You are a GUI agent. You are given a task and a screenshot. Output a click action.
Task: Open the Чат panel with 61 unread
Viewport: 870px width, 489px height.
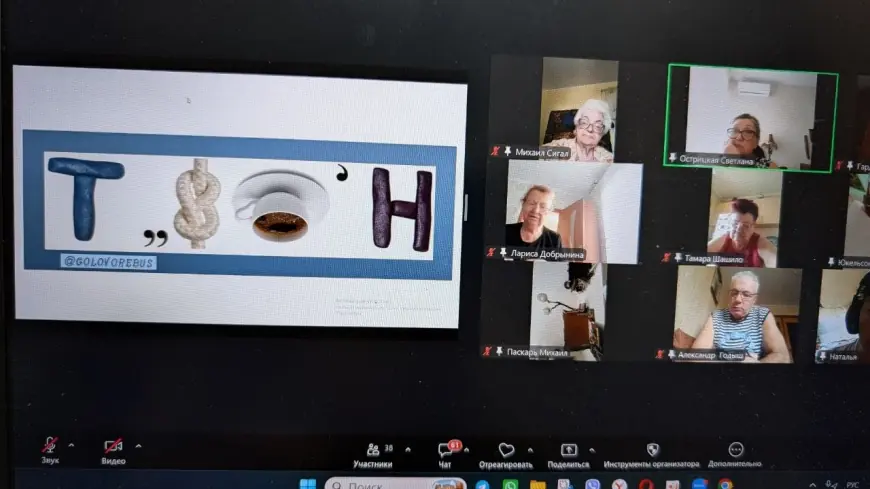[x=446, y=455]
